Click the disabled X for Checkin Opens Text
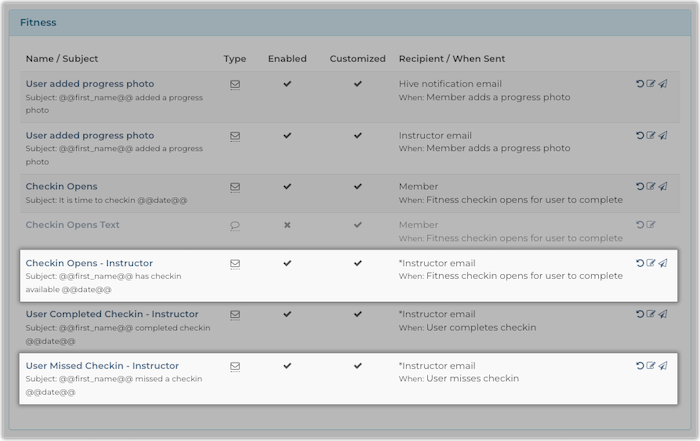Screen dimensions: 700x441 287,225
